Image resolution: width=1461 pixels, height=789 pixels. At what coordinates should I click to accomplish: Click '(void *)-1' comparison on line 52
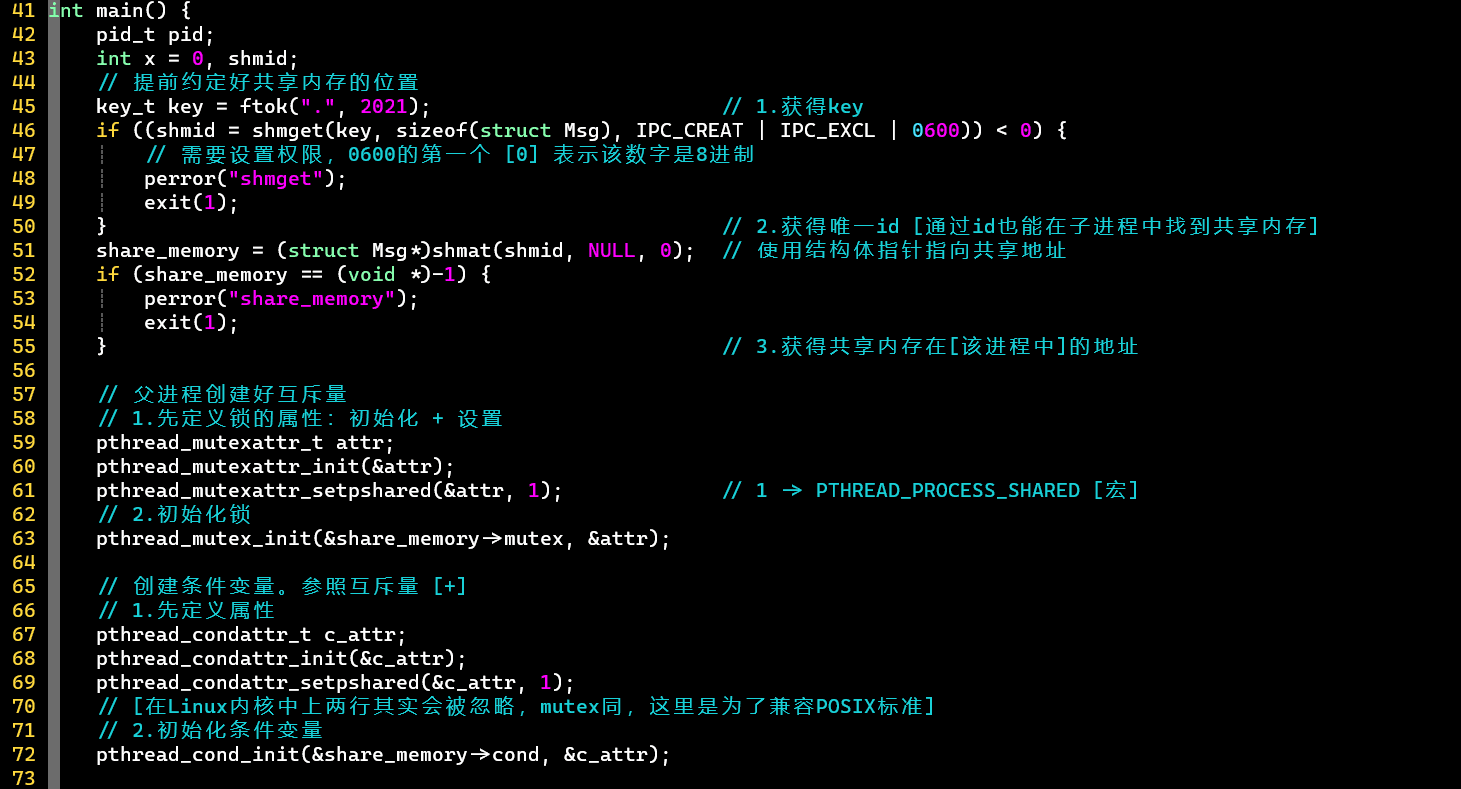[x=396, y=275]
